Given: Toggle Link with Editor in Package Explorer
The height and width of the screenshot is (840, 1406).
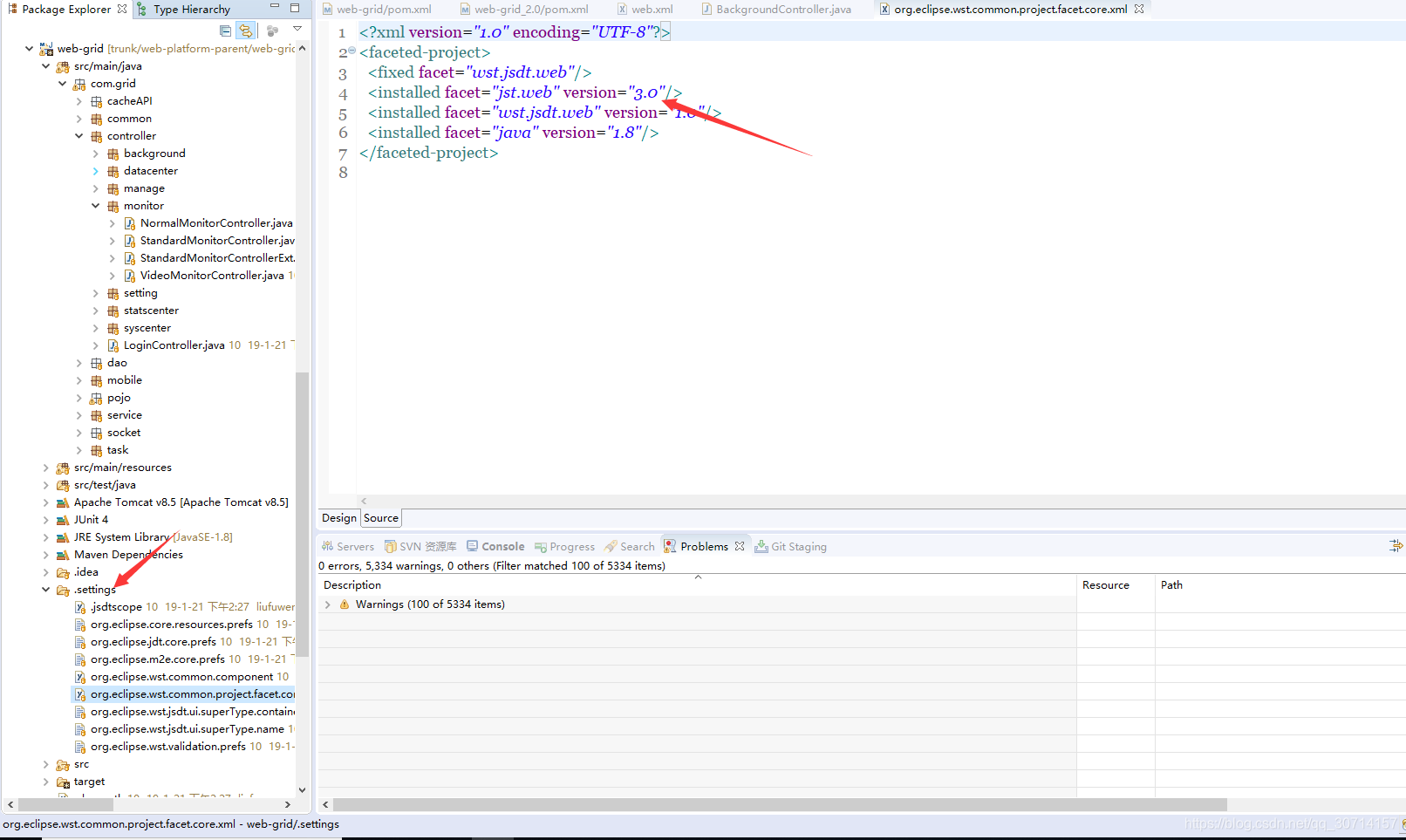Looking at the screenshot, I should 246,30.
